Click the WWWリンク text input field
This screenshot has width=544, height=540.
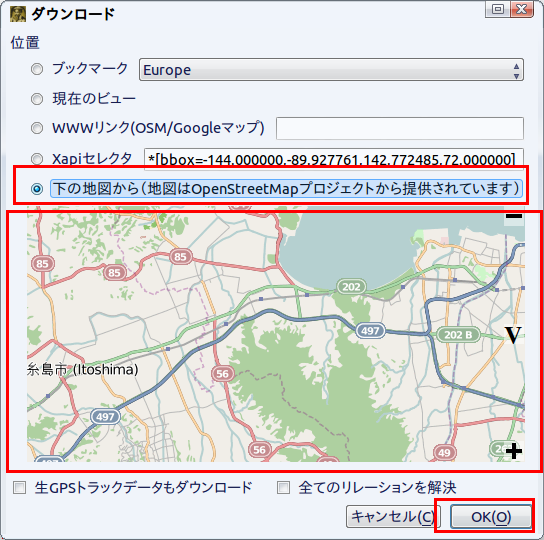pos(400,128)
